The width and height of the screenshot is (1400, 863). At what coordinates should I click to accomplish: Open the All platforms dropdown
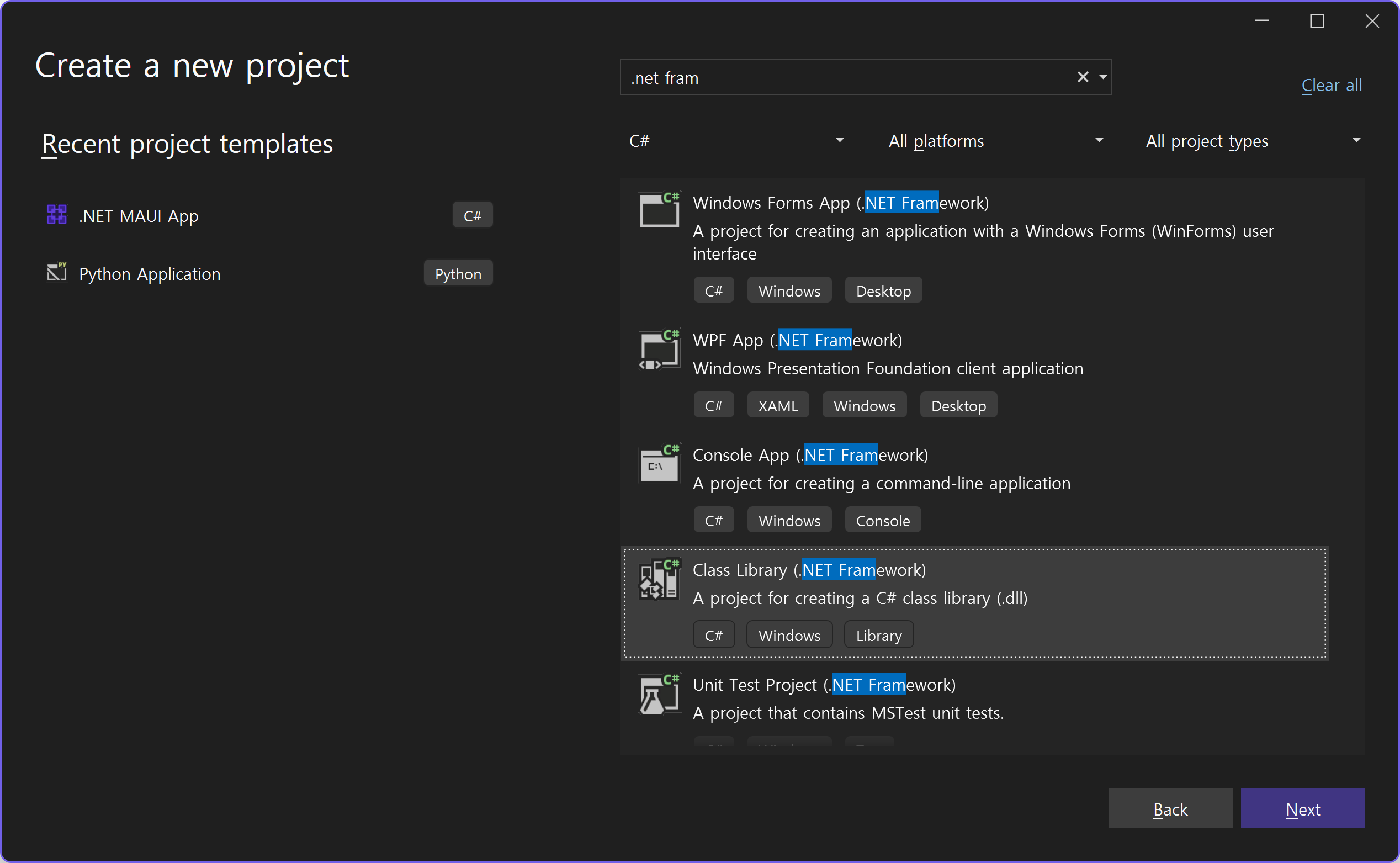(x=995, y=141)
